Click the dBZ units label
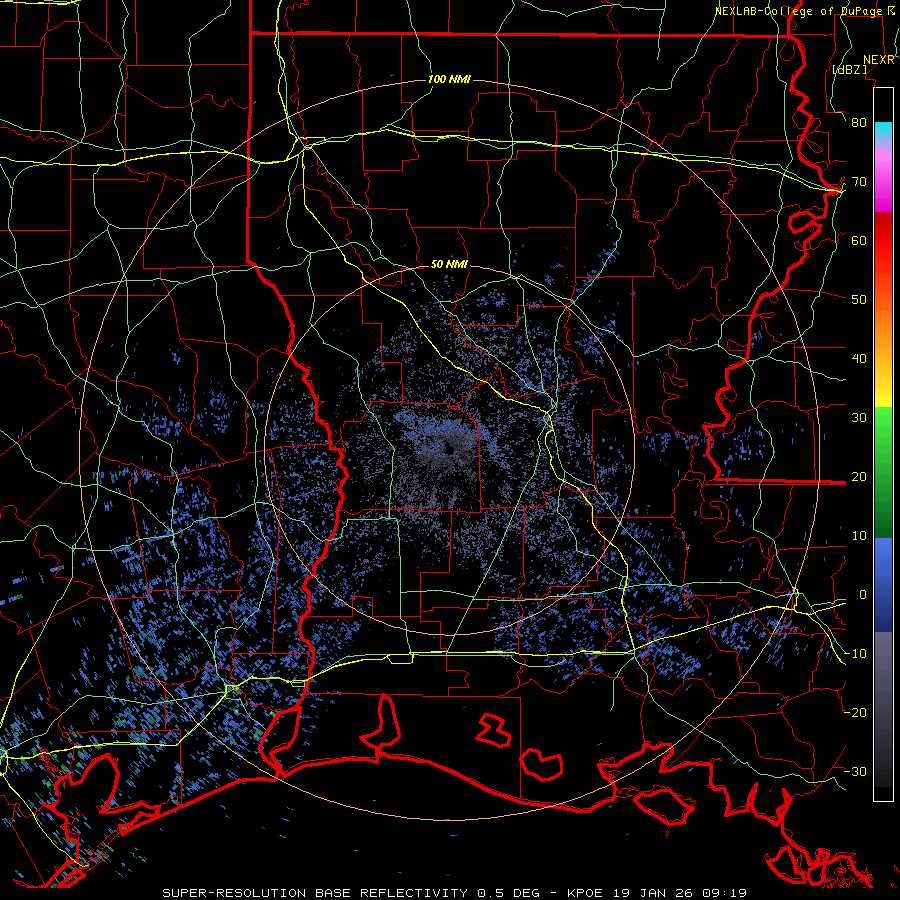 [849, 69]
